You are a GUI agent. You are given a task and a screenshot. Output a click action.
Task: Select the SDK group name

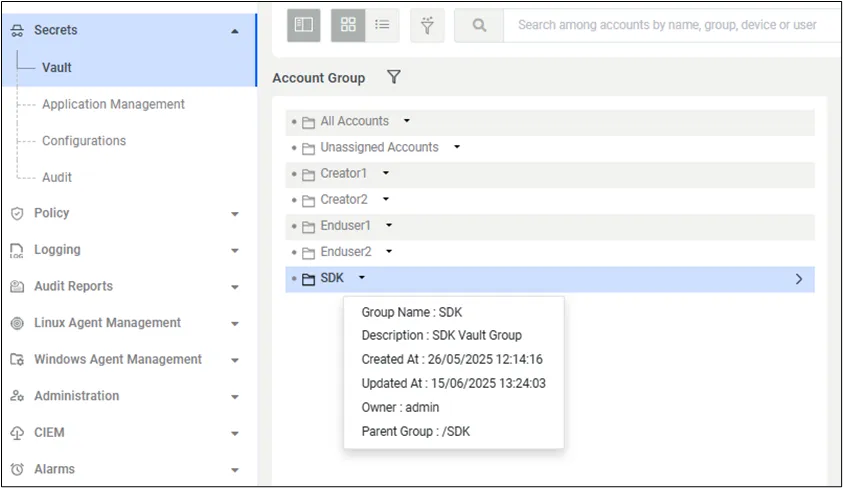click(332, 278)
